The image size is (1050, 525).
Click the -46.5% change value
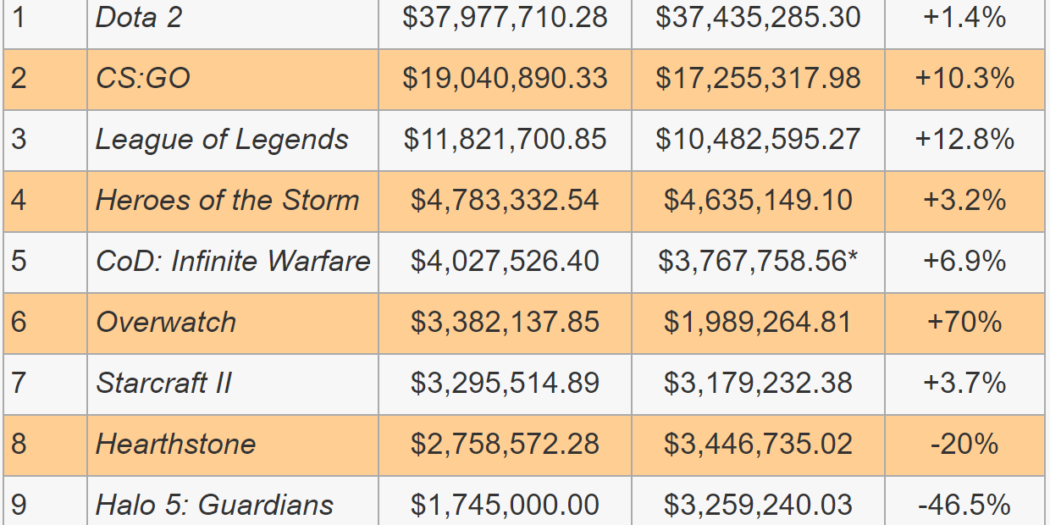point(965,505)
